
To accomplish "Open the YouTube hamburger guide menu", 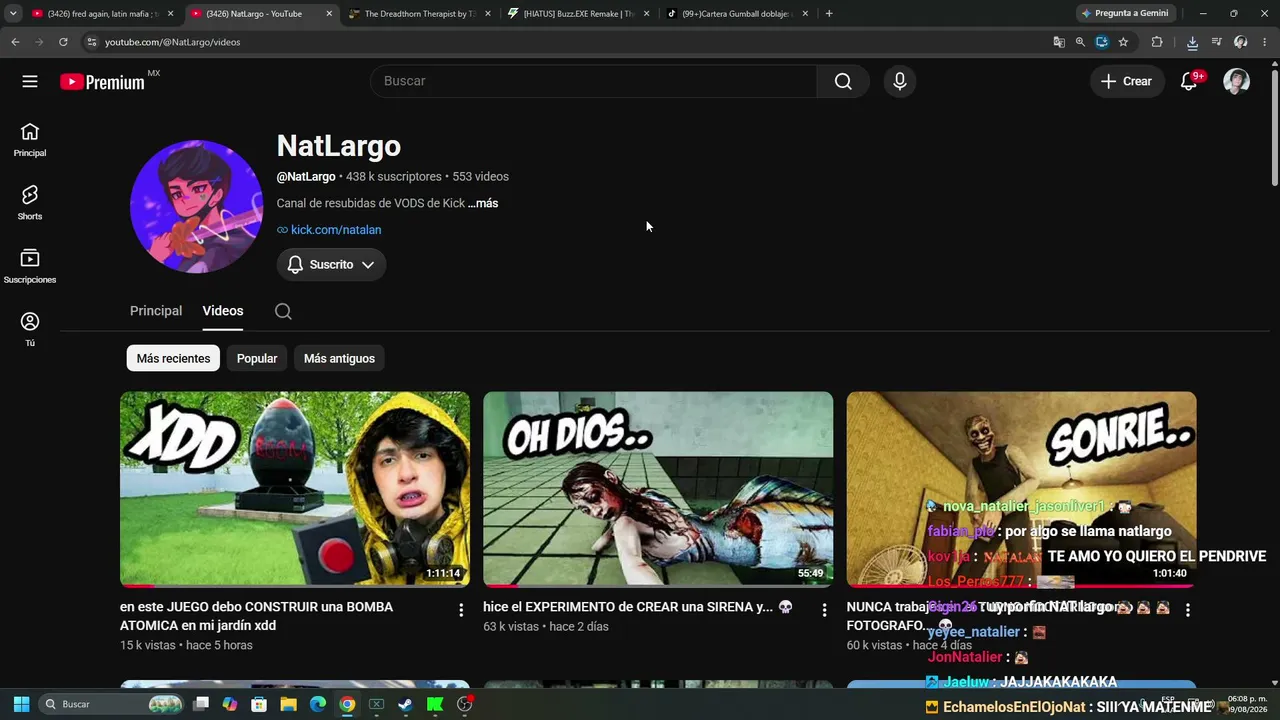I will (30, 81).
